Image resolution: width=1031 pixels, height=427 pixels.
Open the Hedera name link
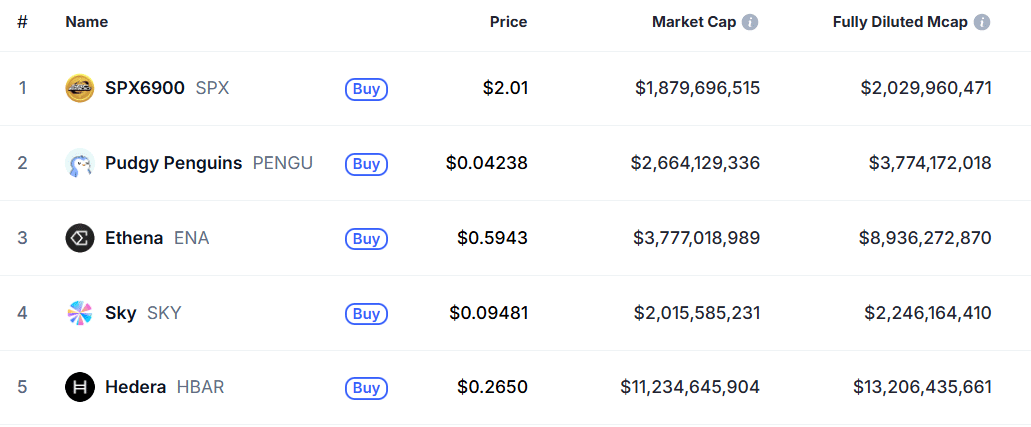[135, 388]
